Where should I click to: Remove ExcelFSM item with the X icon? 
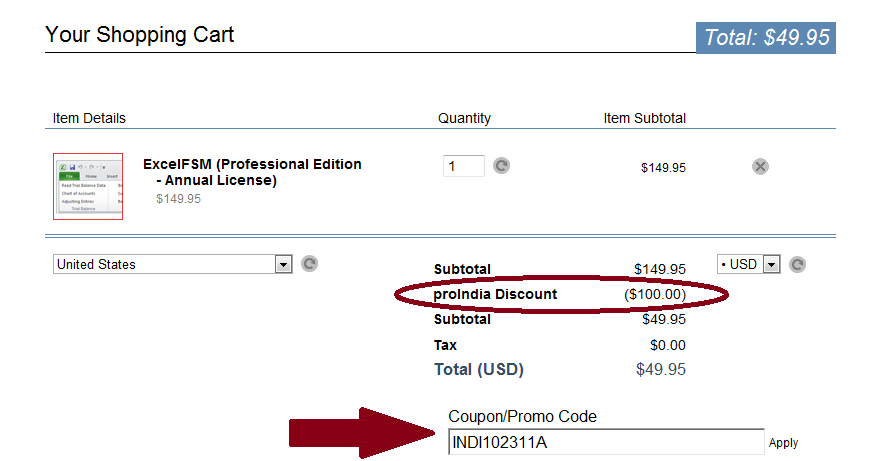(760, 166)
